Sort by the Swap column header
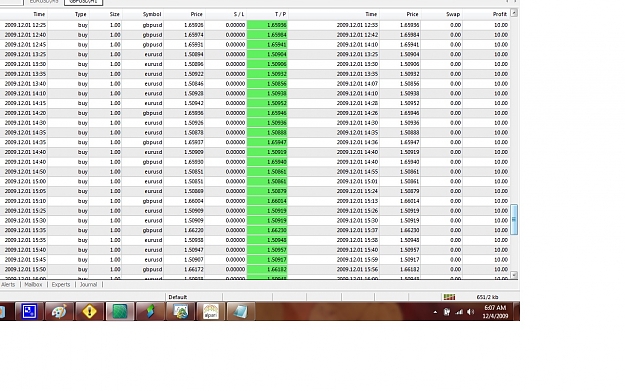The height and width of the screenshot is (391, 625). click(453, 14)
